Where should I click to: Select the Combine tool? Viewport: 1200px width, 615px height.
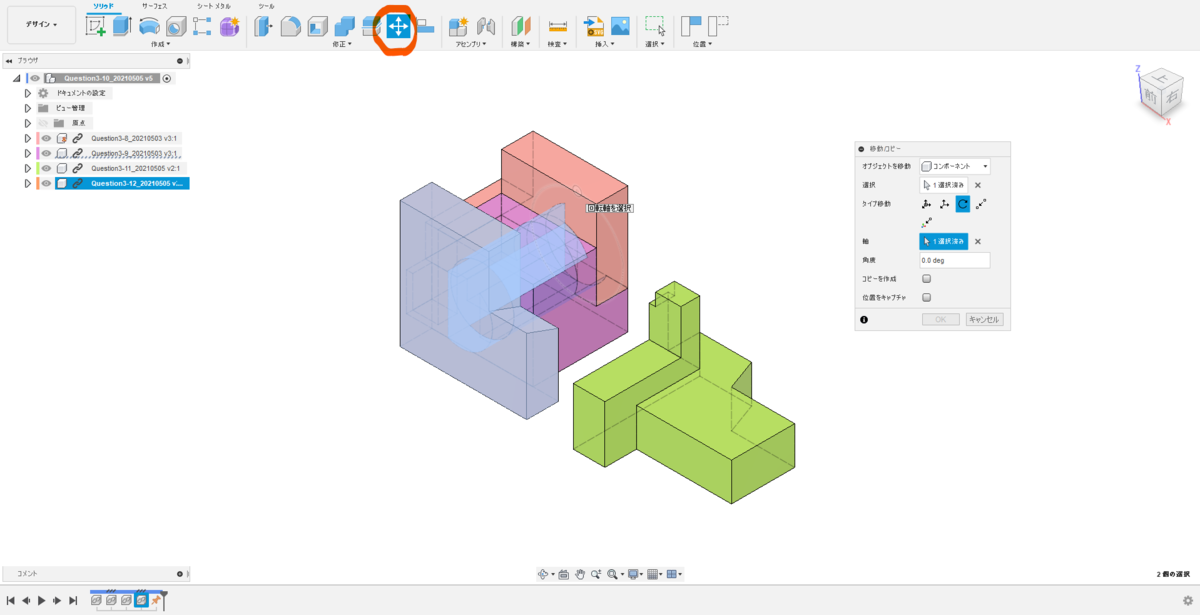pyautogui.click(x=344, y=27)
